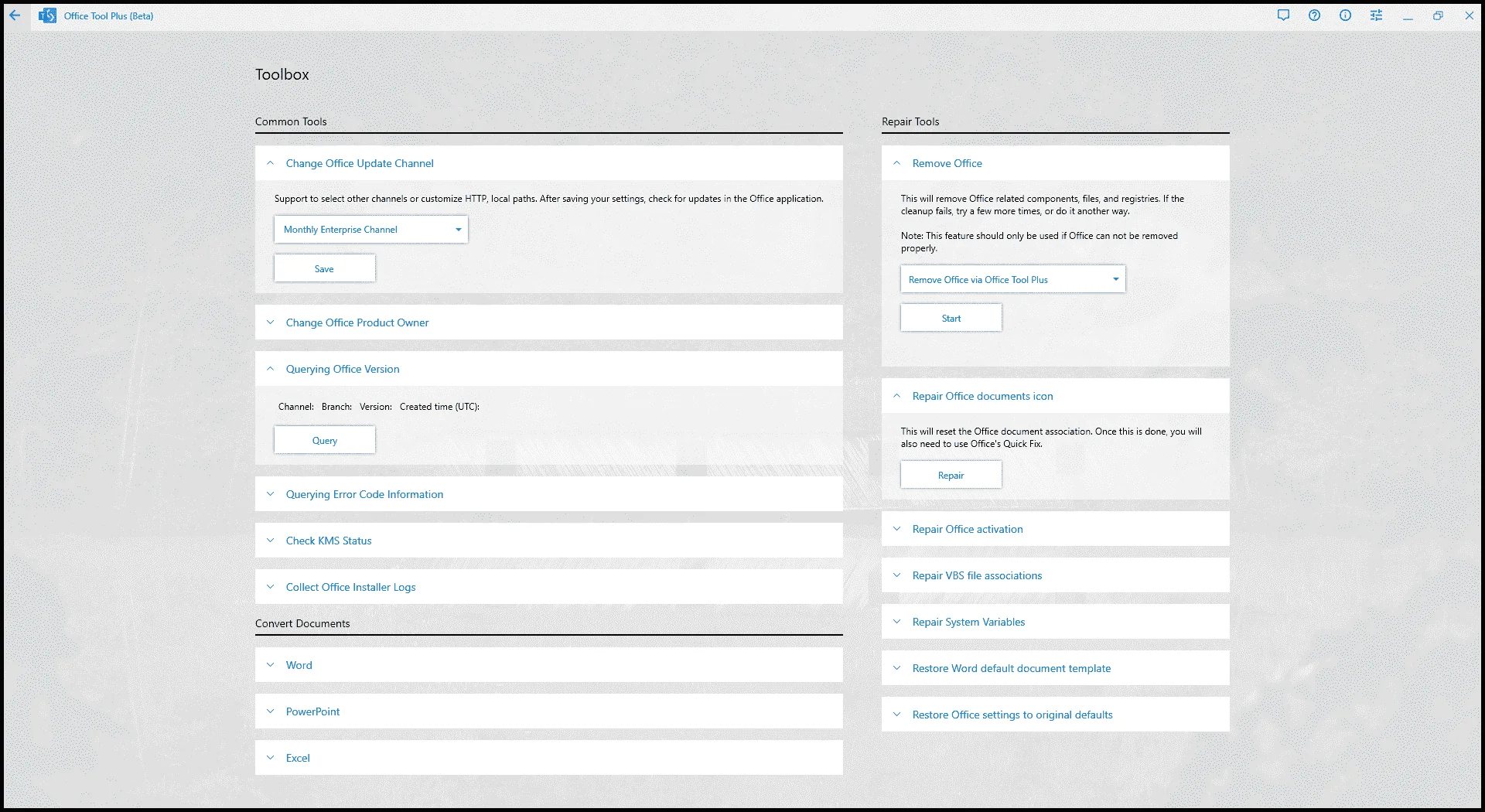Click the Repair Tools section header

tap(910, 121)
